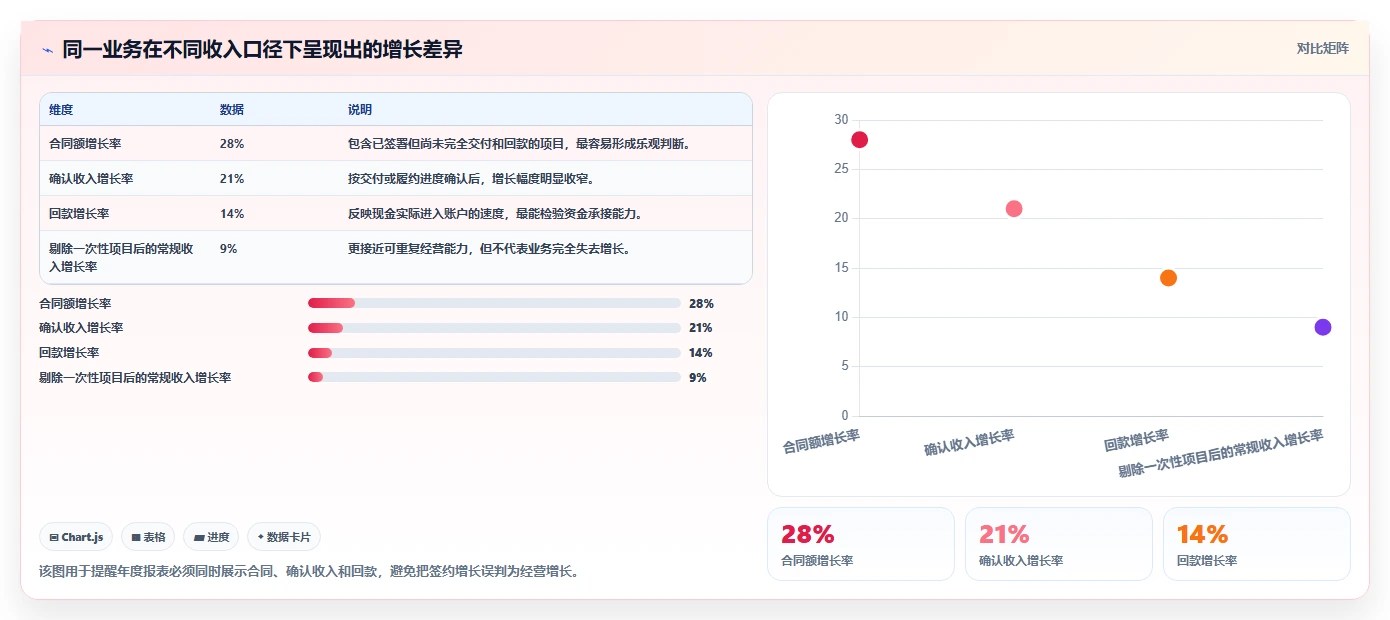The width and height of the screenshot is (1390, 620).
Task: Select the 剔除一次性项目后的常规收入增长率 table row label
Action: 121,258
